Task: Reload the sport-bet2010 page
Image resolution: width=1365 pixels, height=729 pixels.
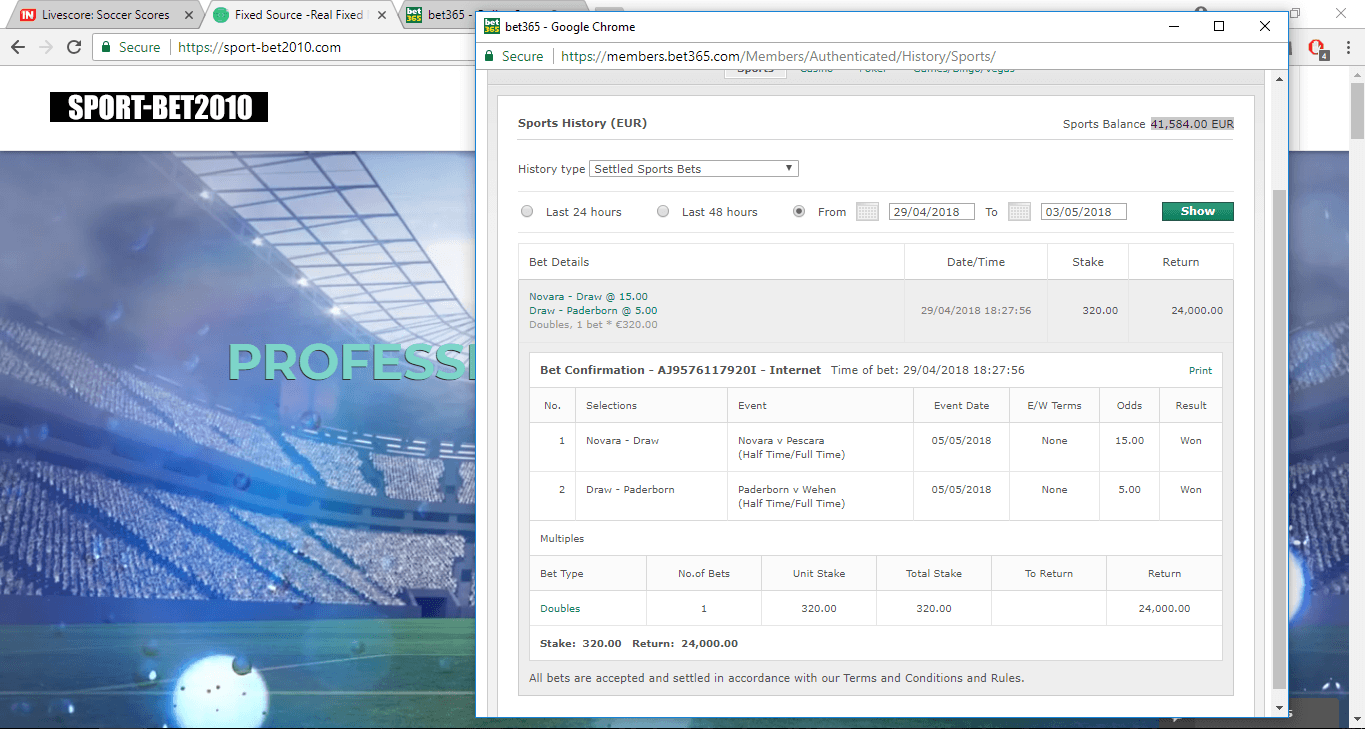Action: (74, 47)
